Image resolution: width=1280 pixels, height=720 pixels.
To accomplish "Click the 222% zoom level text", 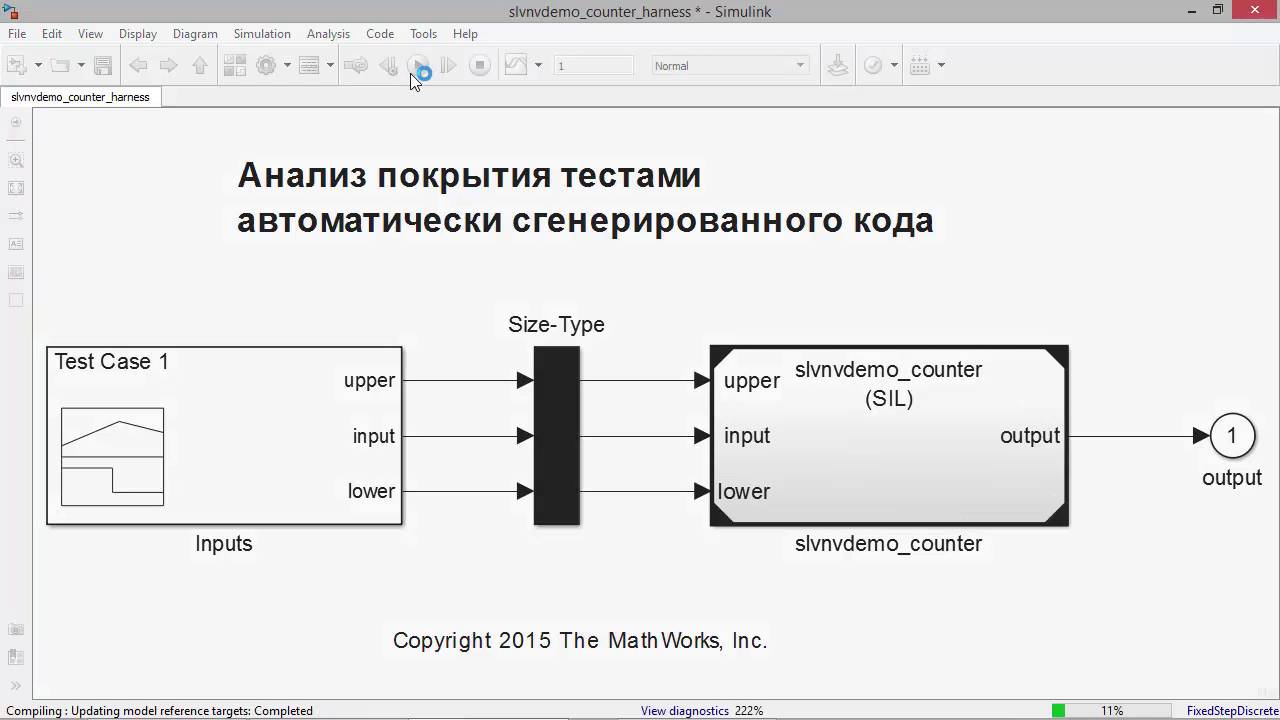I will click(749, 711).
